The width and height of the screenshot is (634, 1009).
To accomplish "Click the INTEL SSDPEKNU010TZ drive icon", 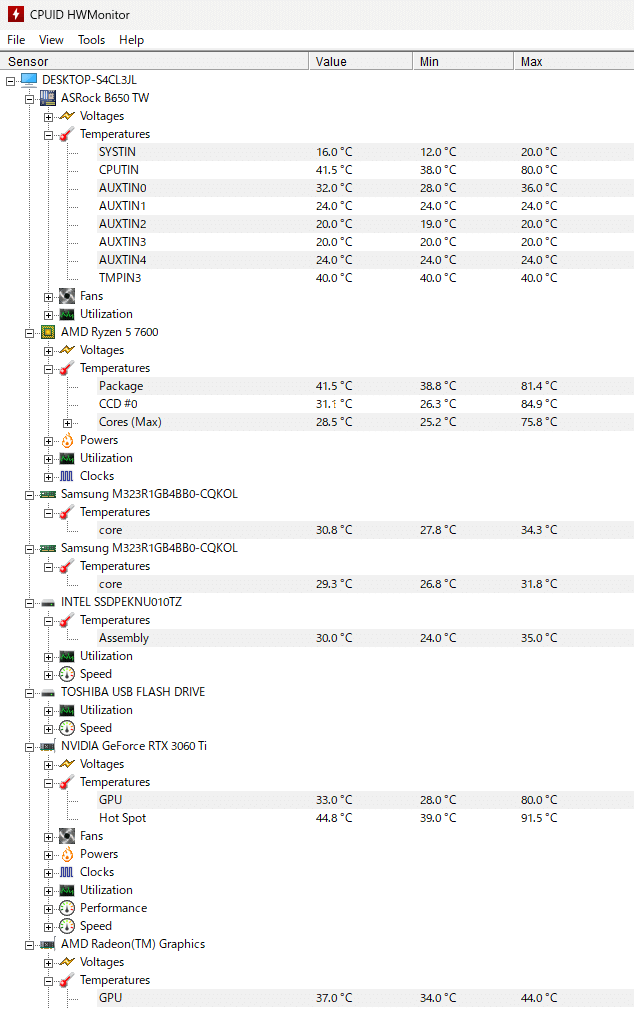I will coord(48,603).
